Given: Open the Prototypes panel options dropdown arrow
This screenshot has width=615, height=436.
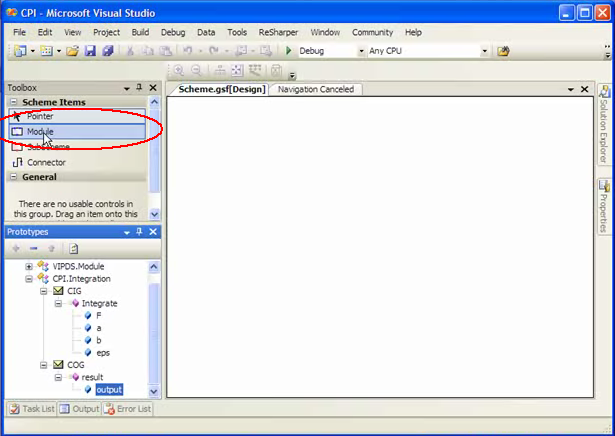Looking at the screenshot, I should click(127, 233).
